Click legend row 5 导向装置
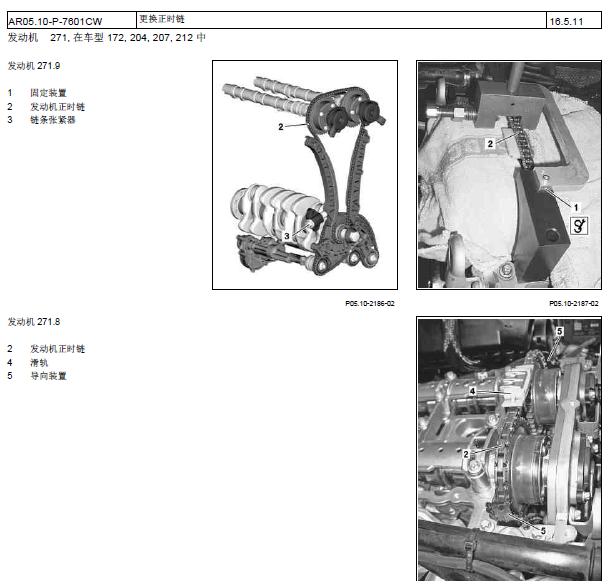 (x=37, y=376)
